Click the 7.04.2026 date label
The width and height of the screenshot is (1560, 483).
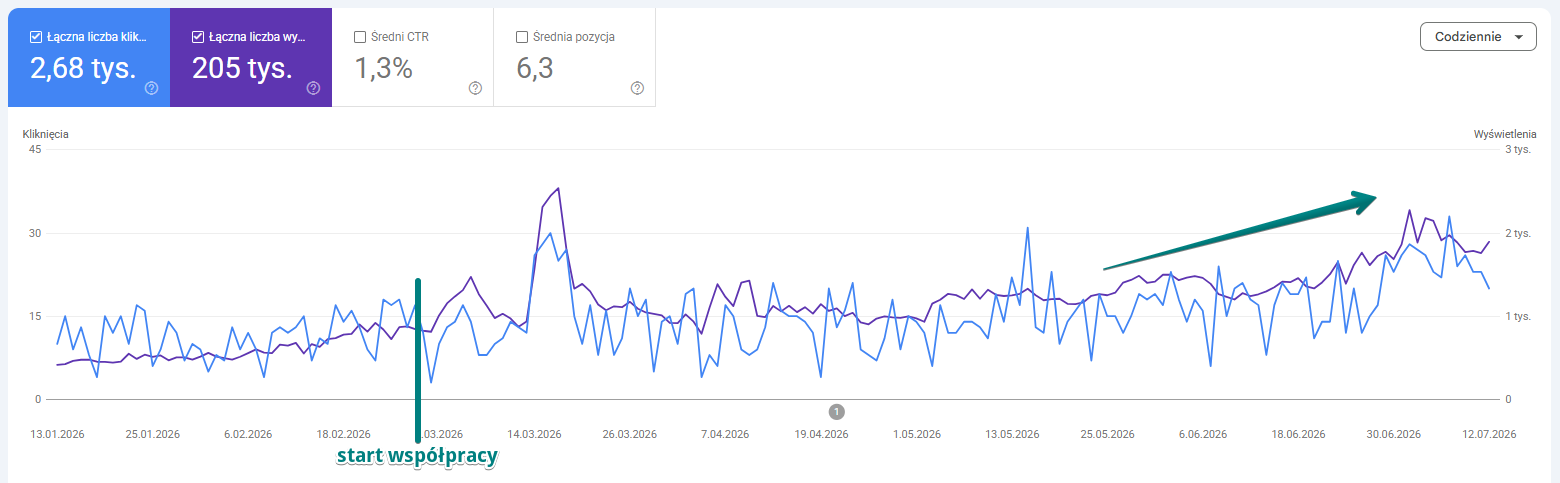click(x=724, y=434)
